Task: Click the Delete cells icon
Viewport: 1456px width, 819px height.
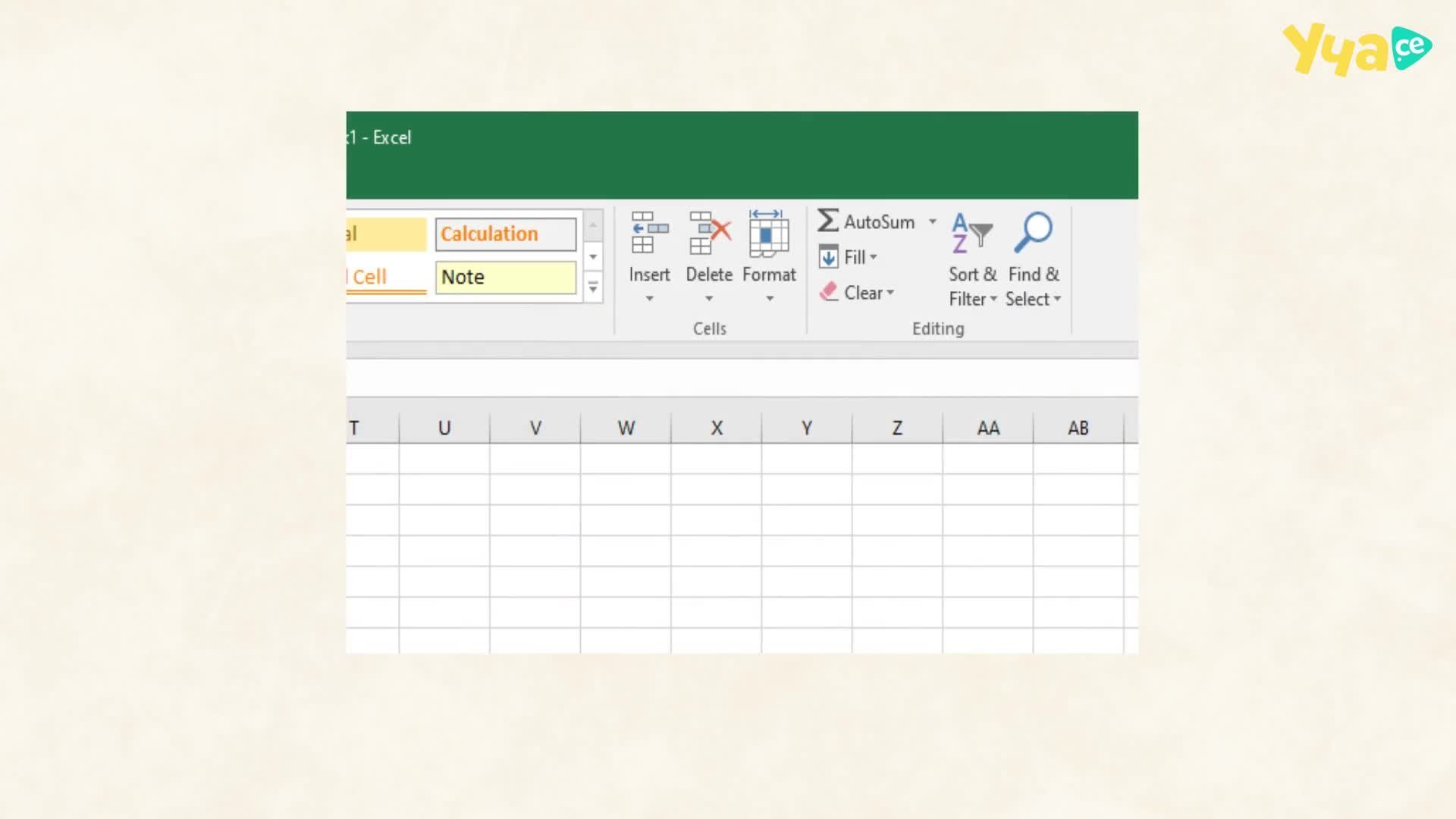Action: pos(710,233)
